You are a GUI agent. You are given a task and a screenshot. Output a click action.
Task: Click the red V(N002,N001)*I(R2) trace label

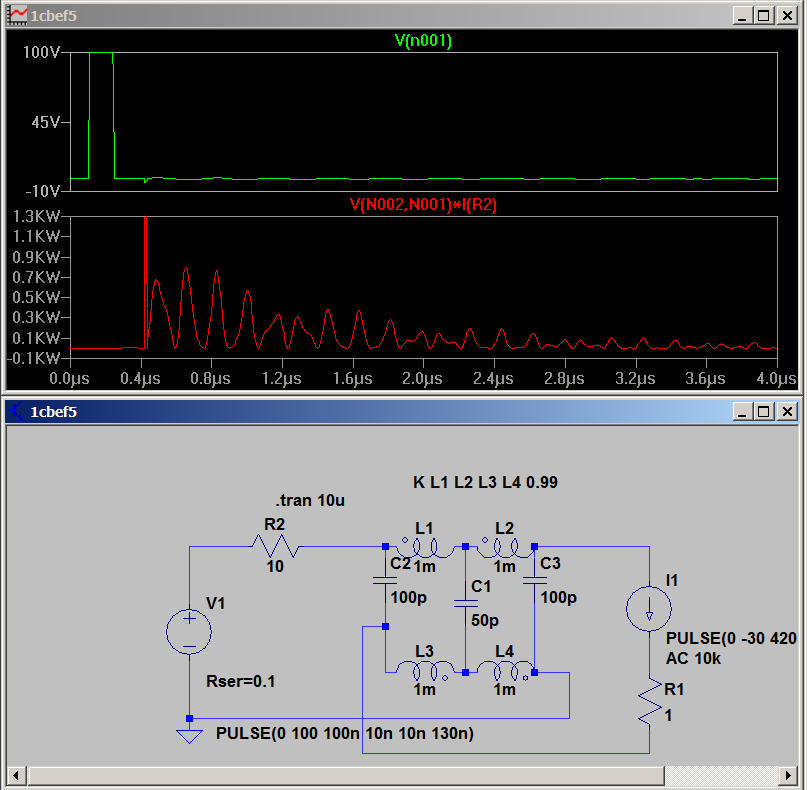tap(423, 205)
